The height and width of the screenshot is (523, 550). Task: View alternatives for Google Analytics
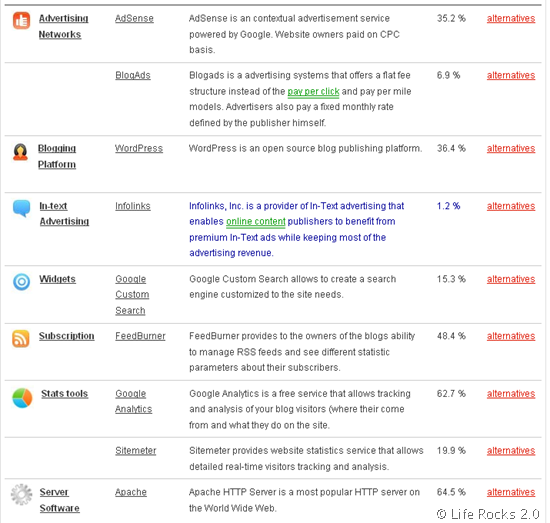[x=511, y=394]
